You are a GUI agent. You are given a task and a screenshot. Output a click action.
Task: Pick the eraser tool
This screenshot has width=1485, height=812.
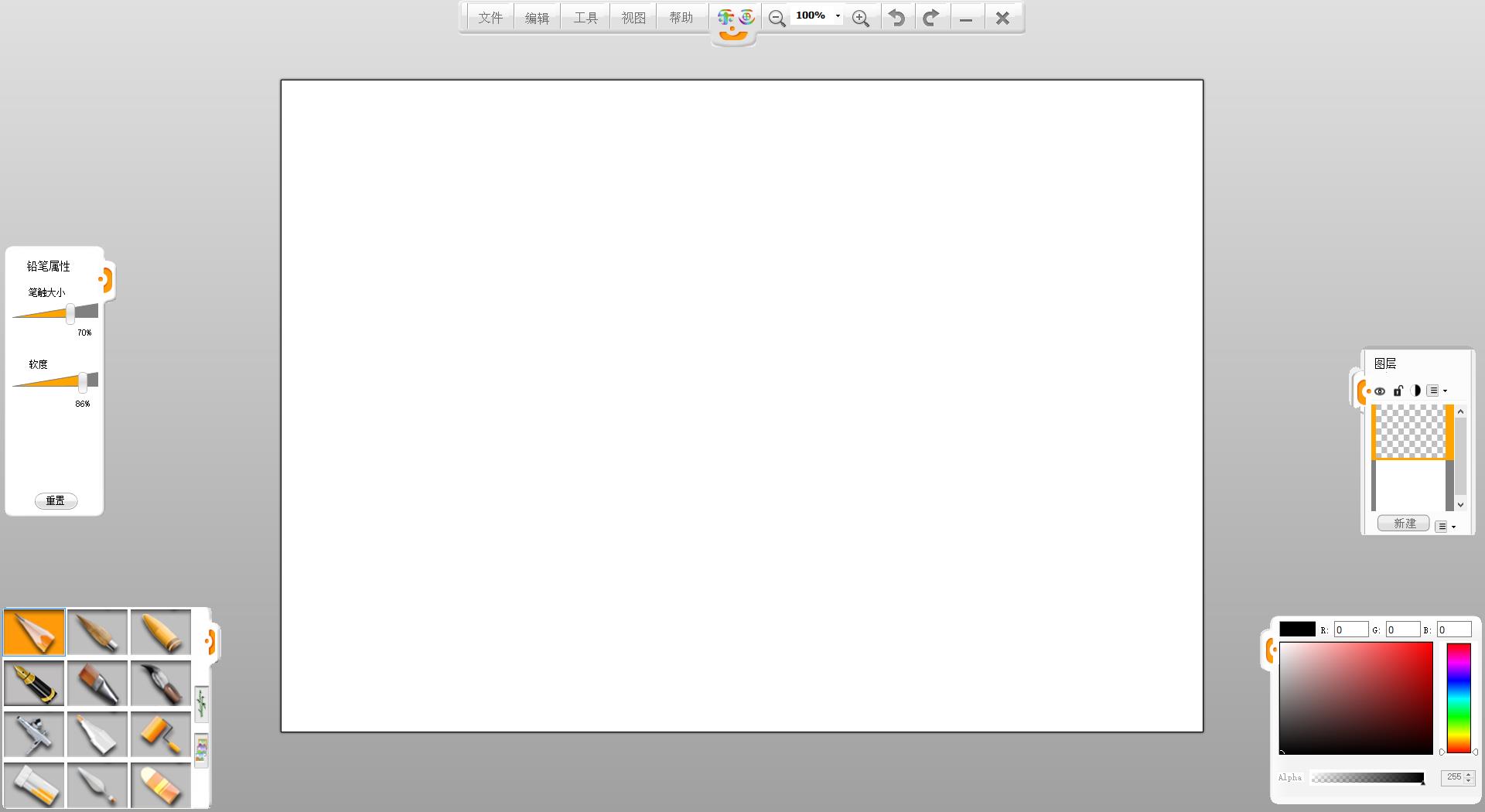[x=160, y=785]
